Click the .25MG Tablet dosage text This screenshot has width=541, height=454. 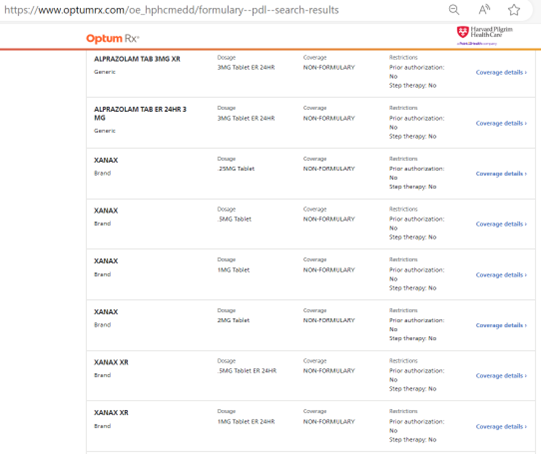[236, 169]
